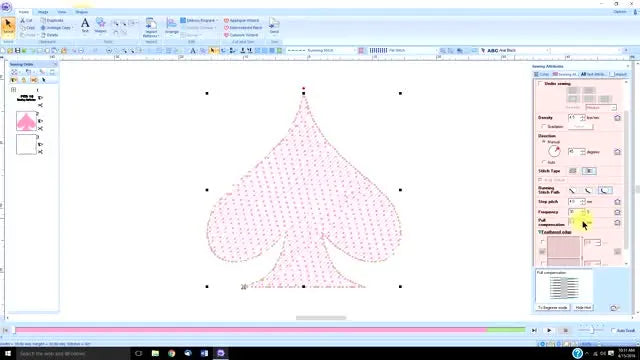The height and width of the screenshot is (360, 640).
Task: Reset Density to its default value
Action: 617,118
